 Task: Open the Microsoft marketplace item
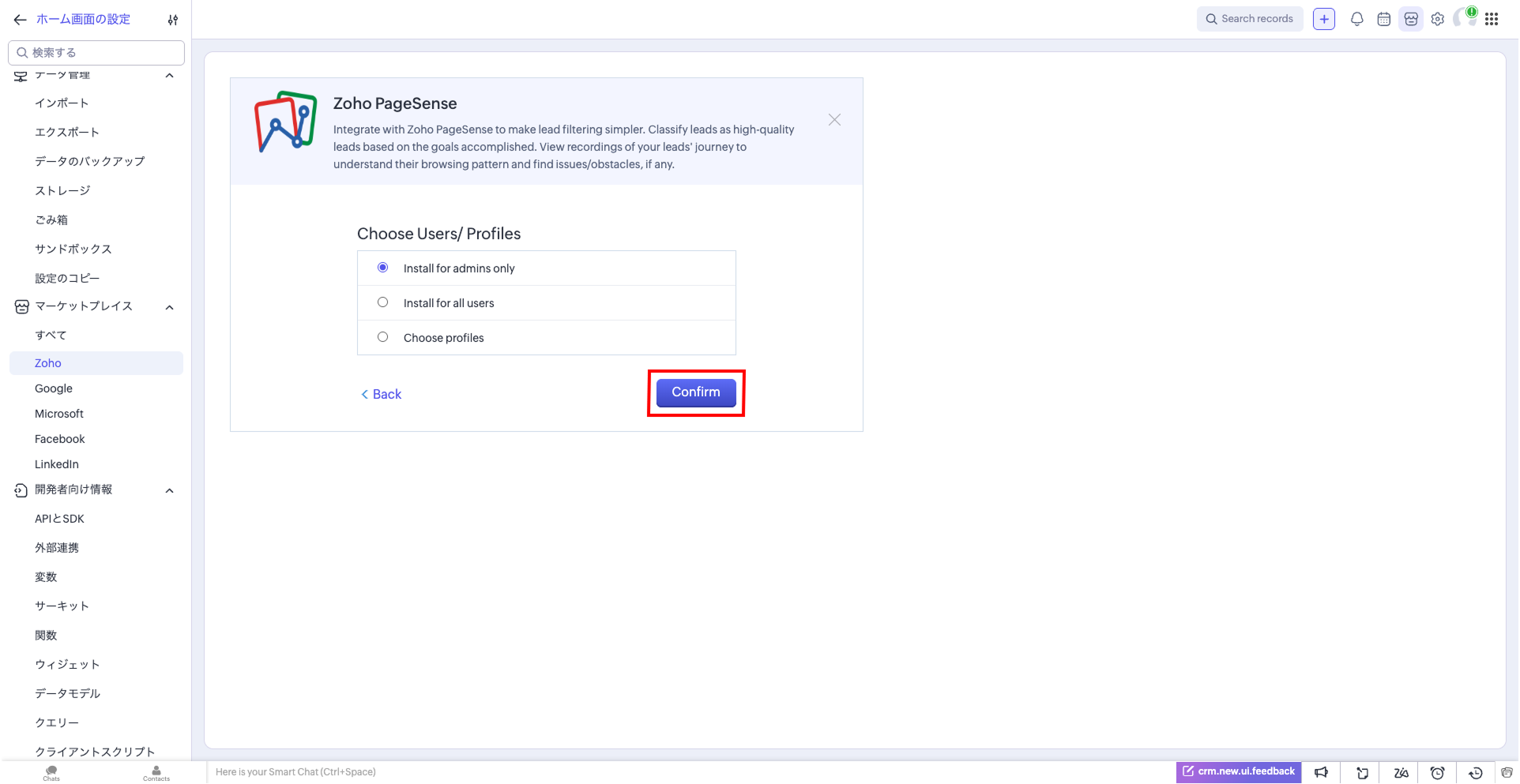tap(59, 414)
